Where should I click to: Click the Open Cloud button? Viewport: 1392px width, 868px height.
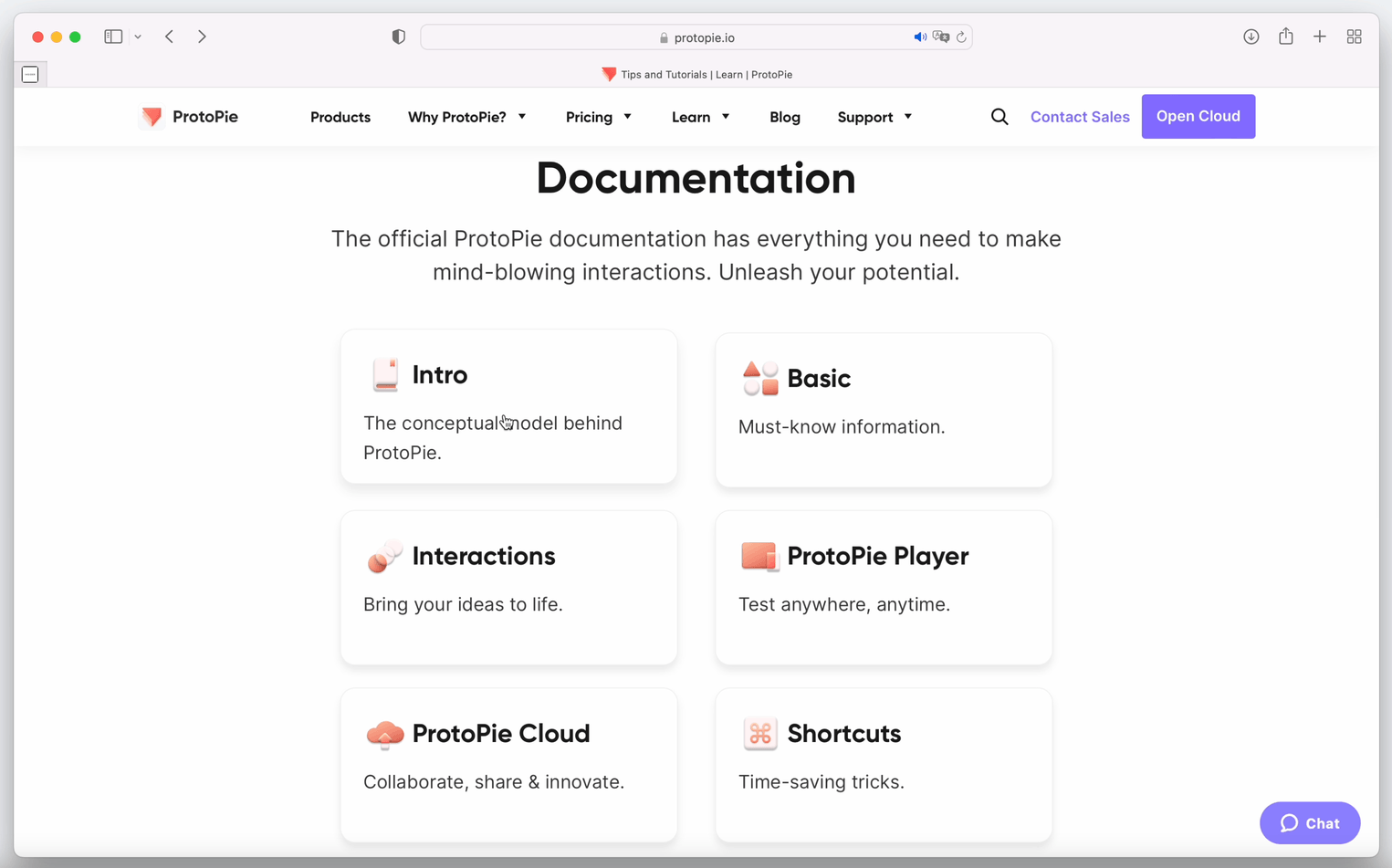[x=1198, y=117]
